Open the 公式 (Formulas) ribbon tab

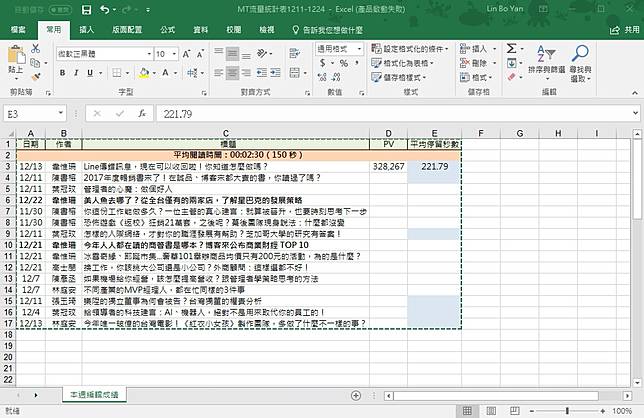click(167, 30)
